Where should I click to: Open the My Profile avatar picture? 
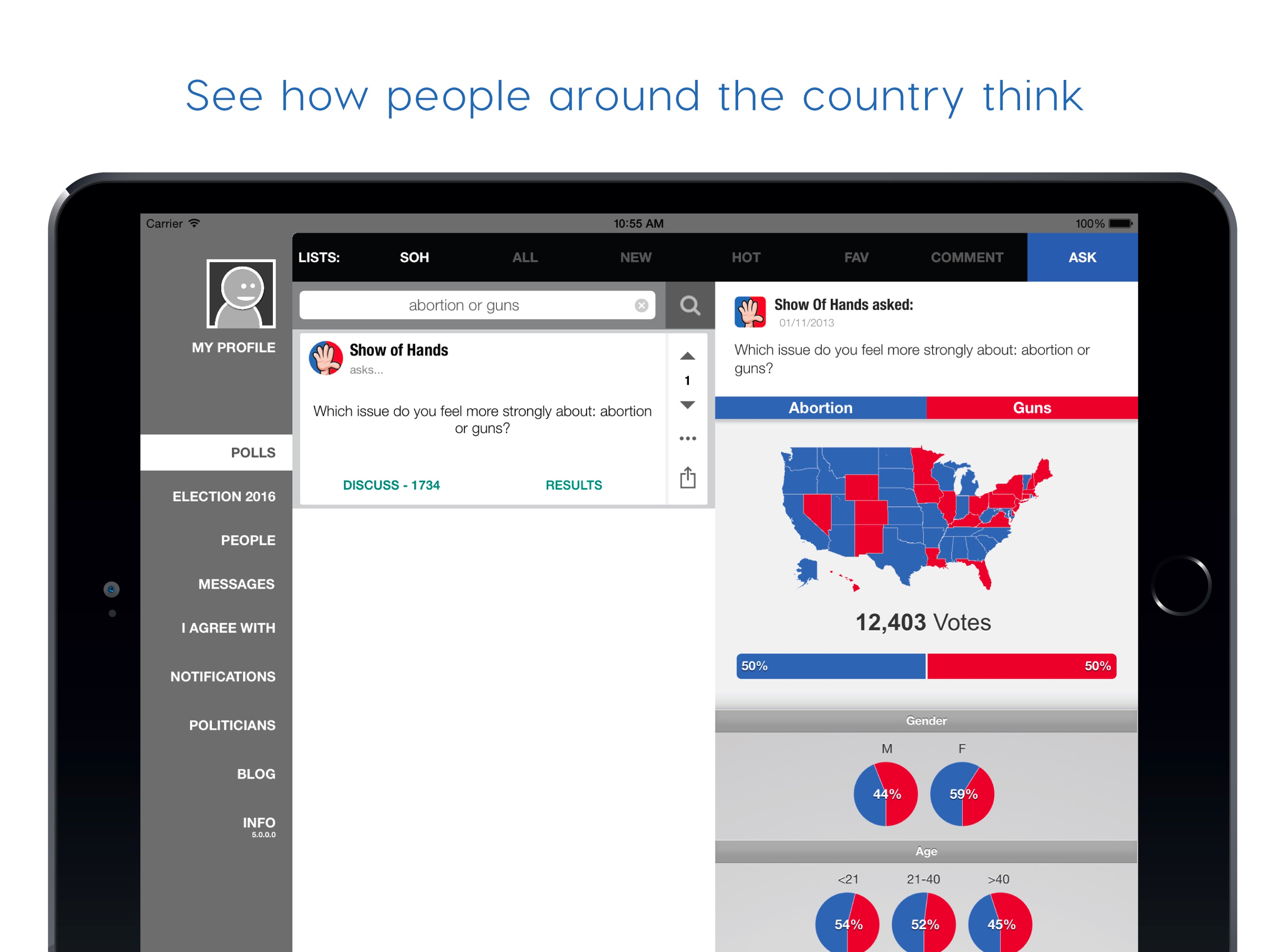pyautogui.click(x=240, y=293)
